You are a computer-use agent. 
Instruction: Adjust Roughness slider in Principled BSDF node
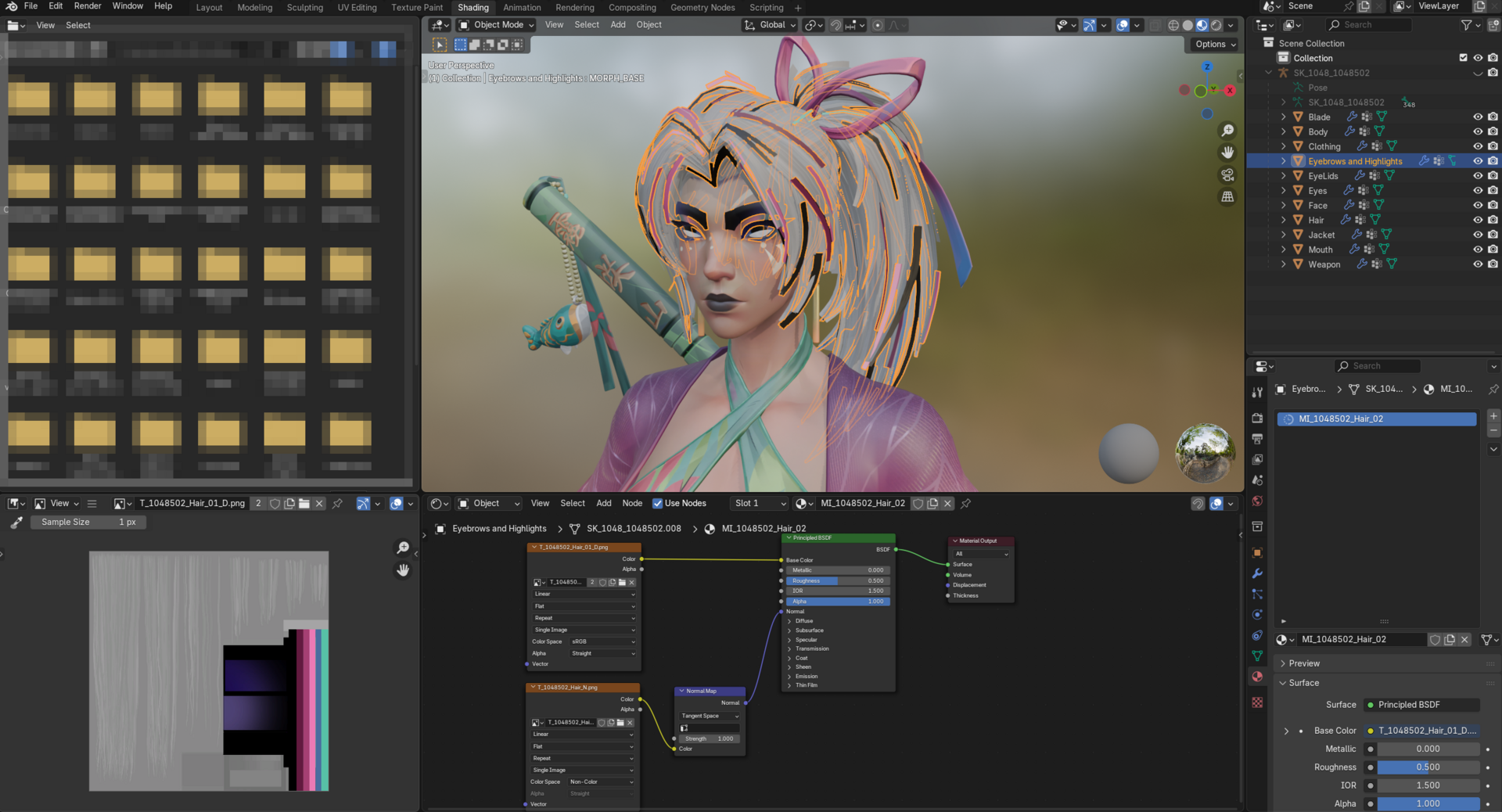(x=838, y=581)
